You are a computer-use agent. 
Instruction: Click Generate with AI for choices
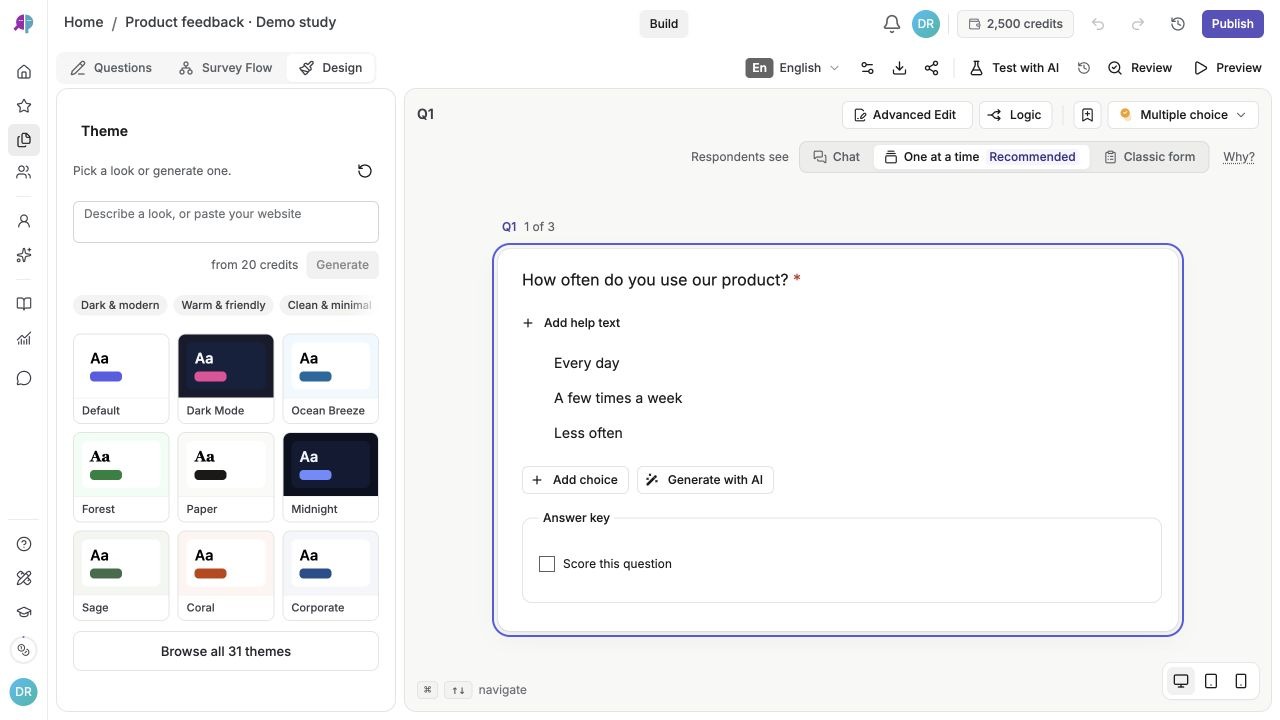pyautogui.click(x=705, y=480)
